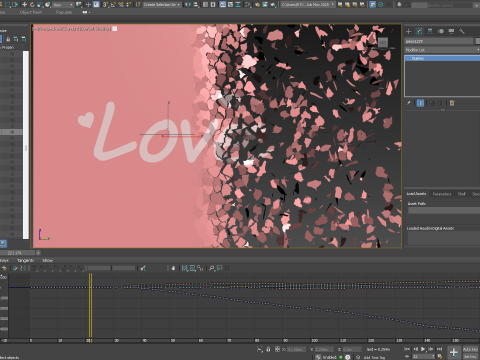Image resolution: width=480 pixels, height=360 pixels.
Task: Open the reference coordinate system dropdown
Action: (x=63, y=5)
